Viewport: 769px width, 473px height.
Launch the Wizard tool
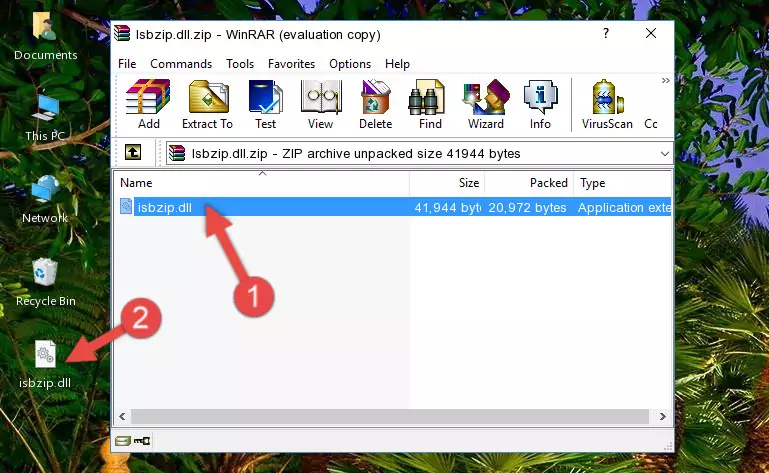(486, 104)
